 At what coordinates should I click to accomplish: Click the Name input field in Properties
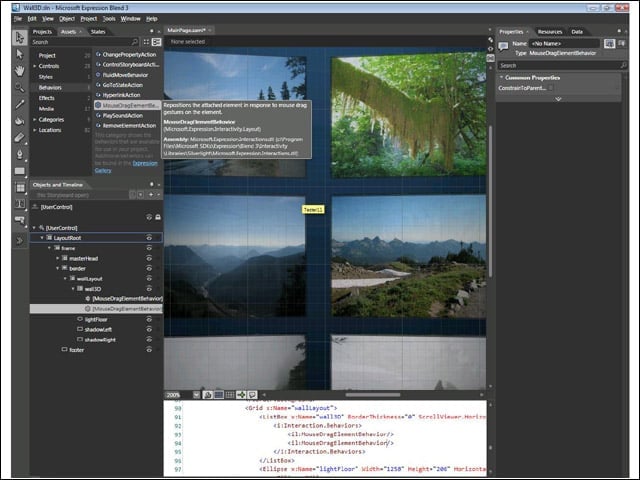tap(564, 43)
